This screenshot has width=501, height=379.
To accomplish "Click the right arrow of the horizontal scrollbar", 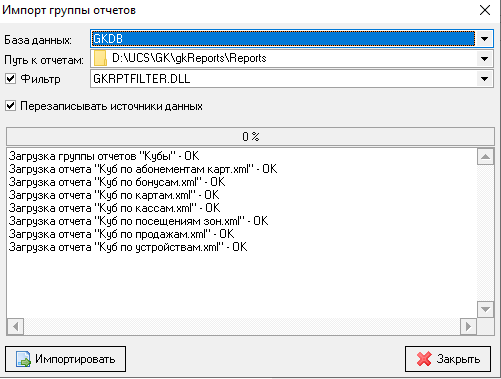I will 468,326.
